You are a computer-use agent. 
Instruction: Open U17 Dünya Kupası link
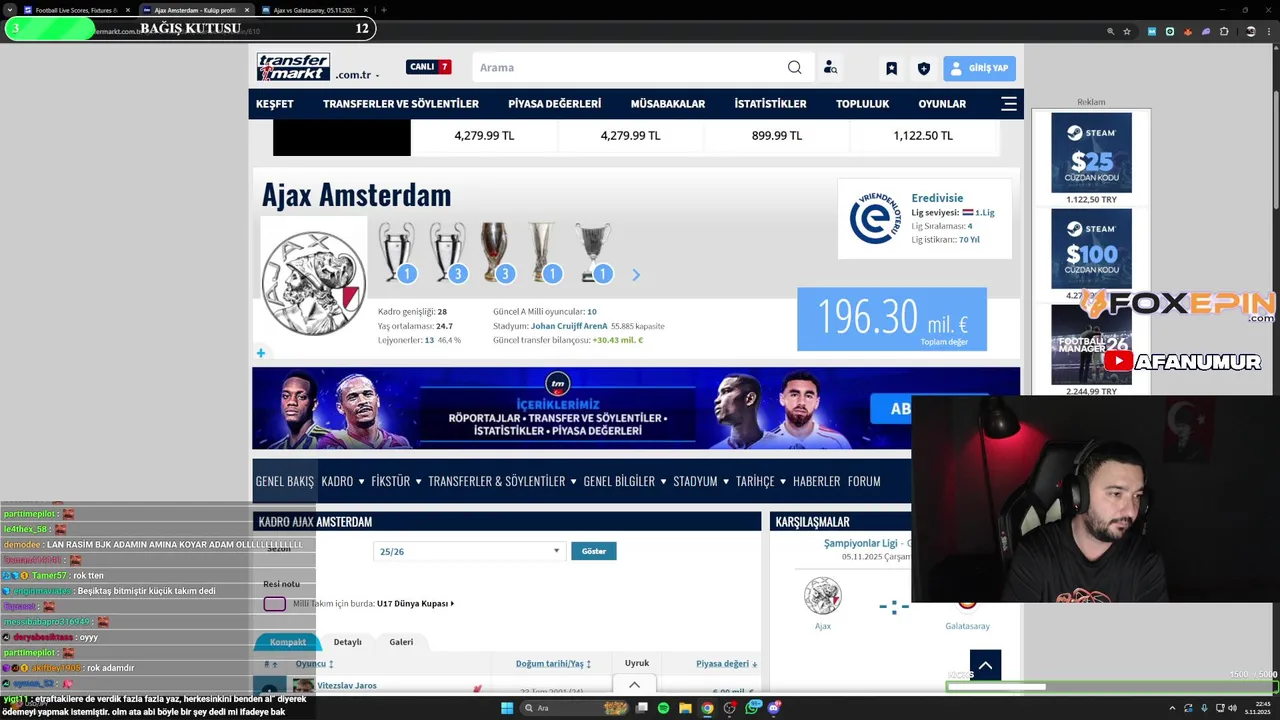414,604
